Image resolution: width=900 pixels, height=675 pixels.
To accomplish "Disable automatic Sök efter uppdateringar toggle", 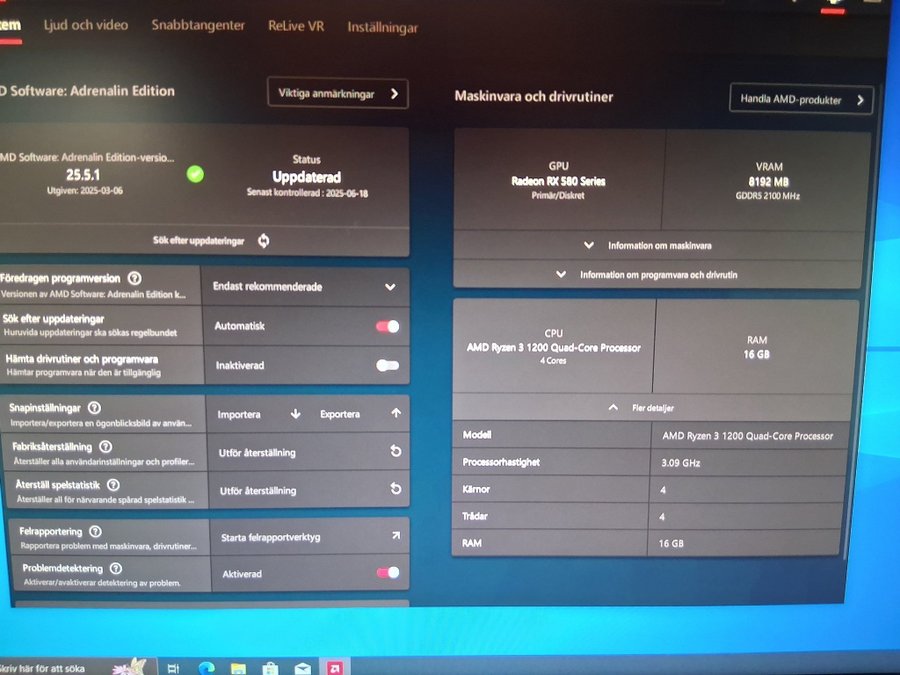I will click(387, 326).
